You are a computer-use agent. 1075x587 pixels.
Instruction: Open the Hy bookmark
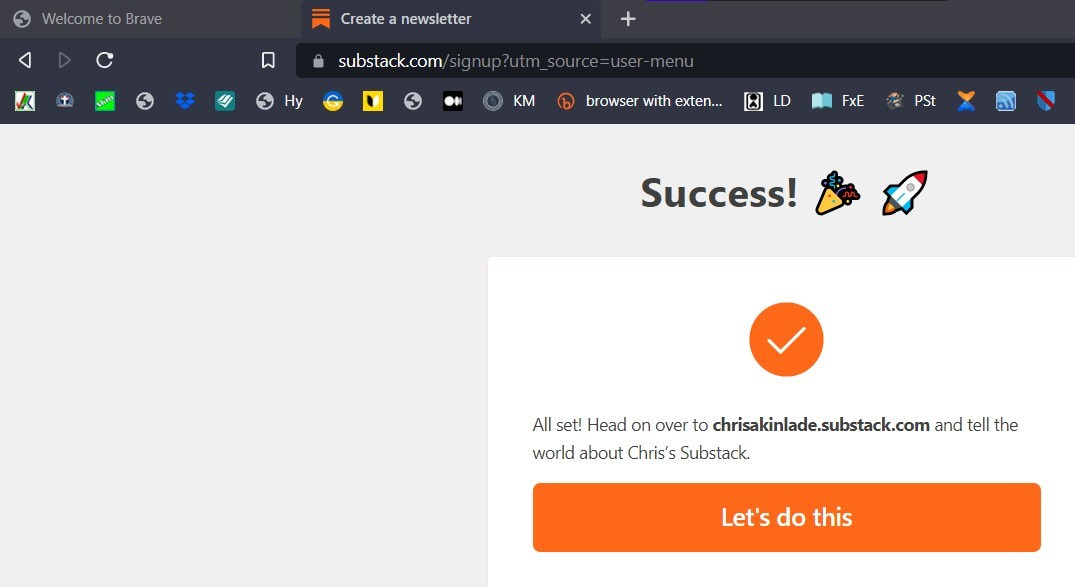pos(279,101)
